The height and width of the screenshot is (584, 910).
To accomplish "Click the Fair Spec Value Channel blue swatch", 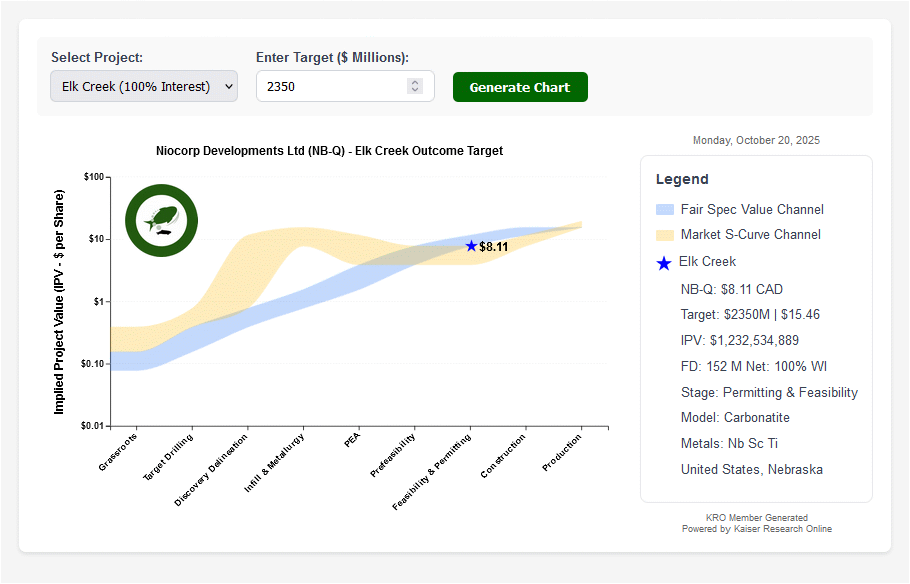I will pos(665,210).
